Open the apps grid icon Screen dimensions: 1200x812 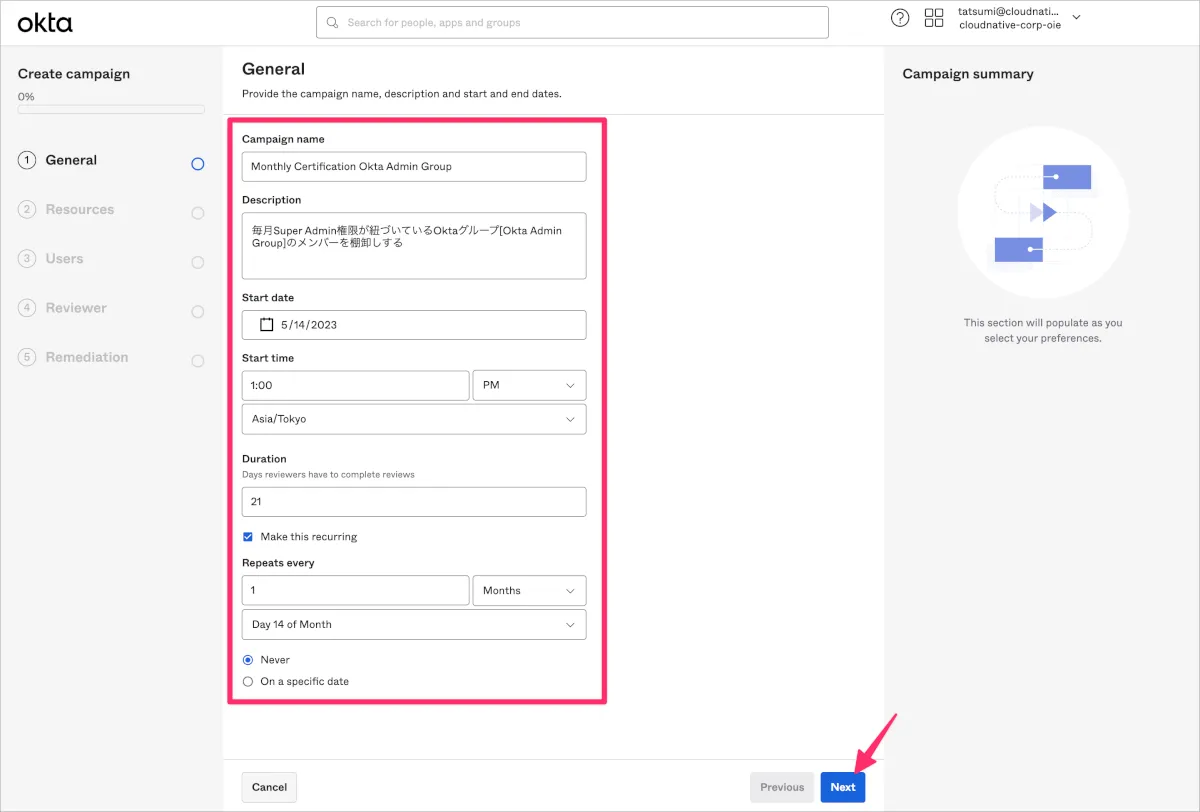[934, 18]
